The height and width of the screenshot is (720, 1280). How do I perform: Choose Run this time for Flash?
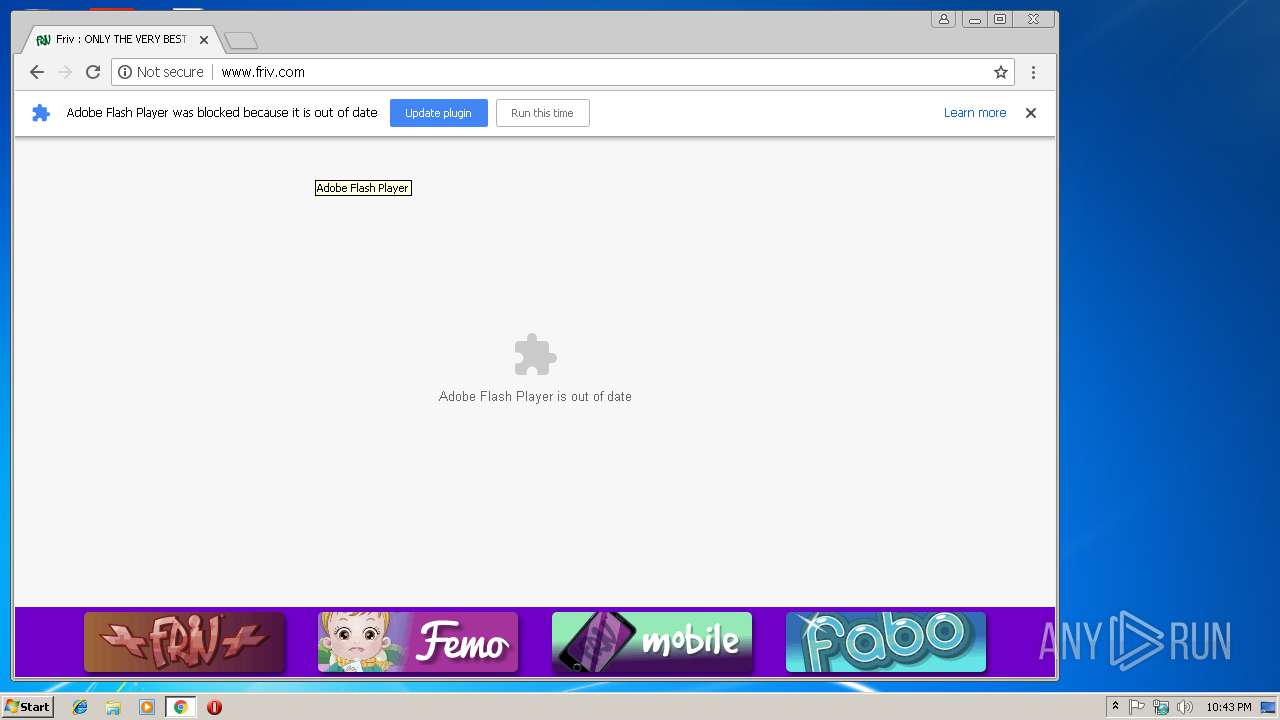(x=542, y=113)
